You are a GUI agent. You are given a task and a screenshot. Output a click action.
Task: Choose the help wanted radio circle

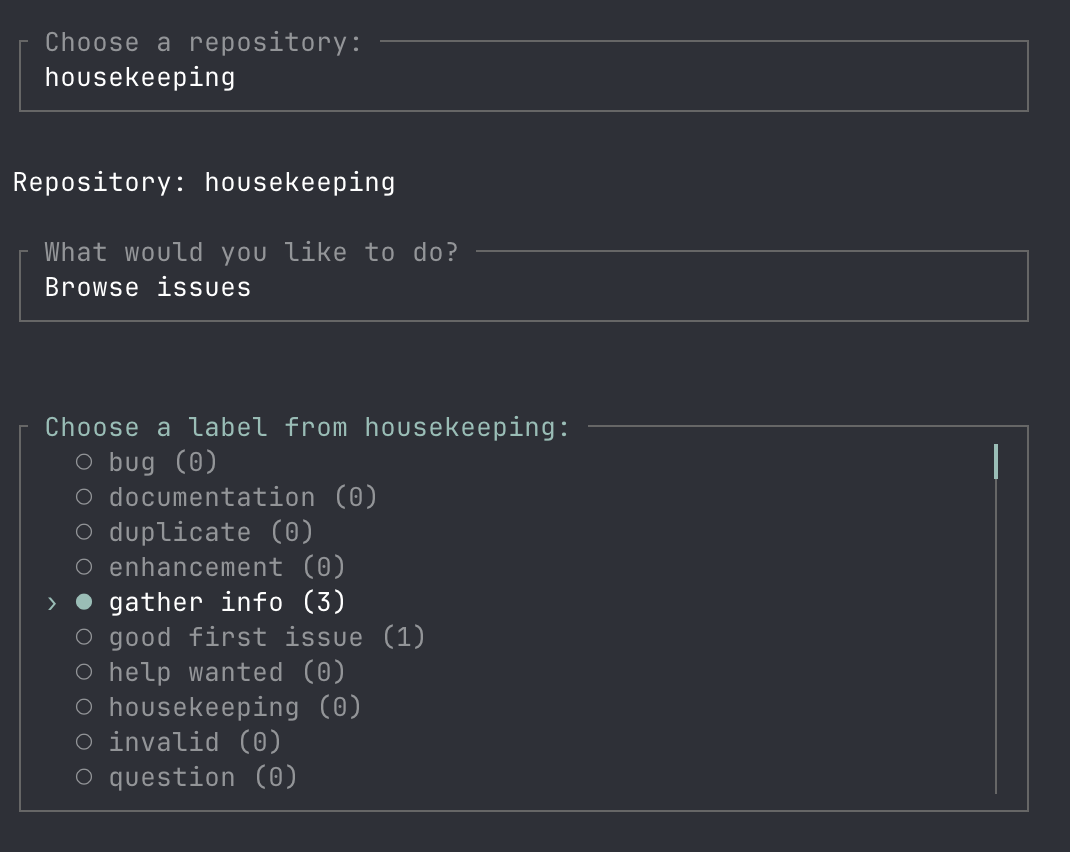click(84, 672)
